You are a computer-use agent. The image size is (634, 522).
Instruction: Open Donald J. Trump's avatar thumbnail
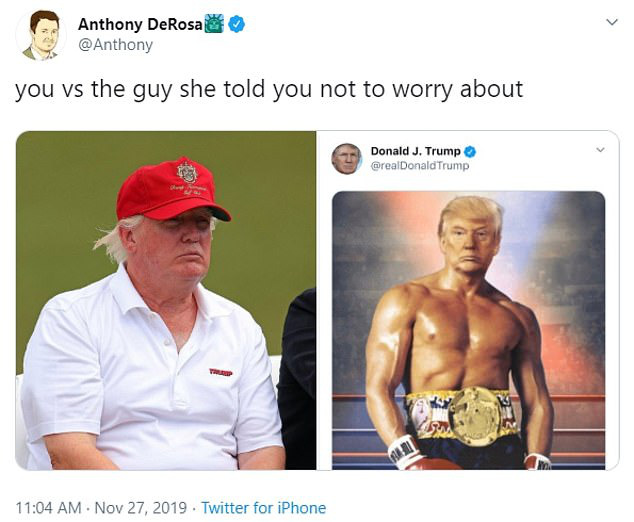point(347,159)
